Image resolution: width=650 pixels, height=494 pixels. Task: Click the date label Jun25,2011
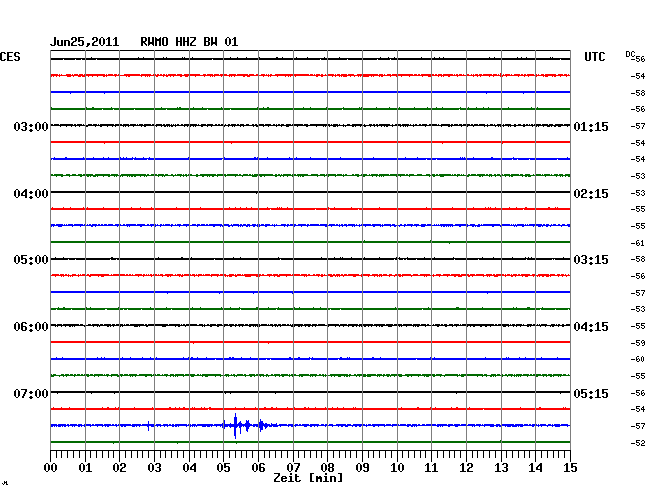(85, 42)
